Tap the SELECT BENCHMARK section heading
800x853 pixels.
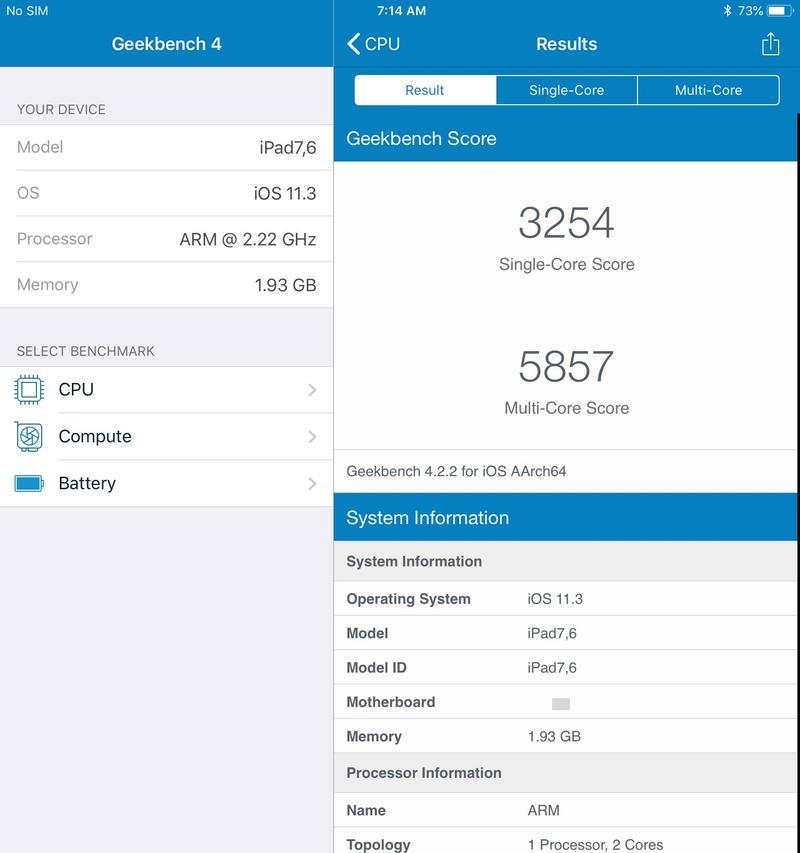tap(86, 351)
